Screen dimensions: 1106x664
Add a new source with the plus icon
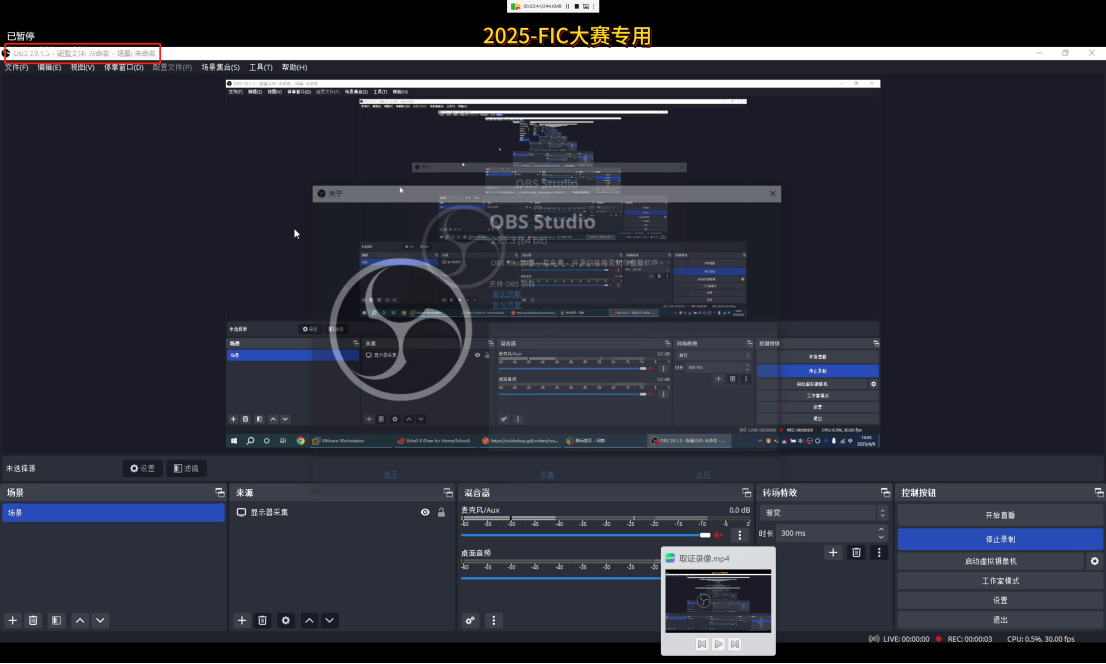[242, 620]
